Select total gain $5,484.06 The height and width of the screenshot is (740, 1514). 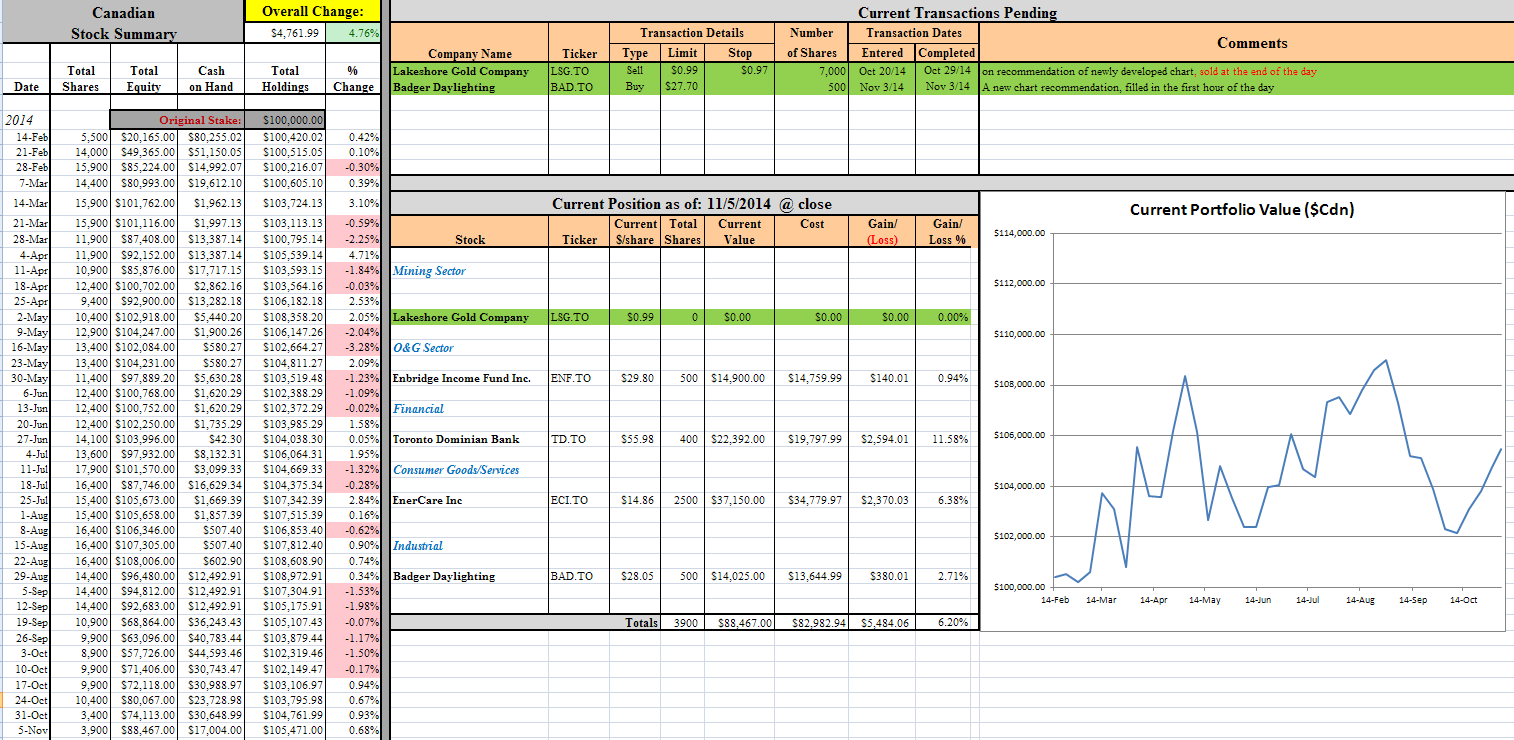[x=882, y=622]
